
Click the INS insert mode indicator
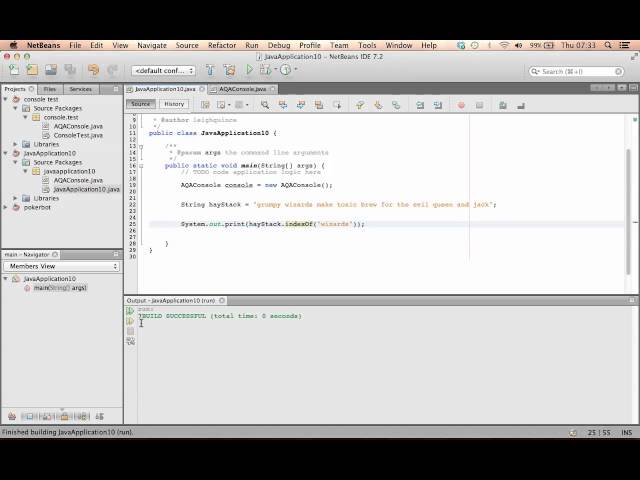pyautogui.click(x=627, y=432)
